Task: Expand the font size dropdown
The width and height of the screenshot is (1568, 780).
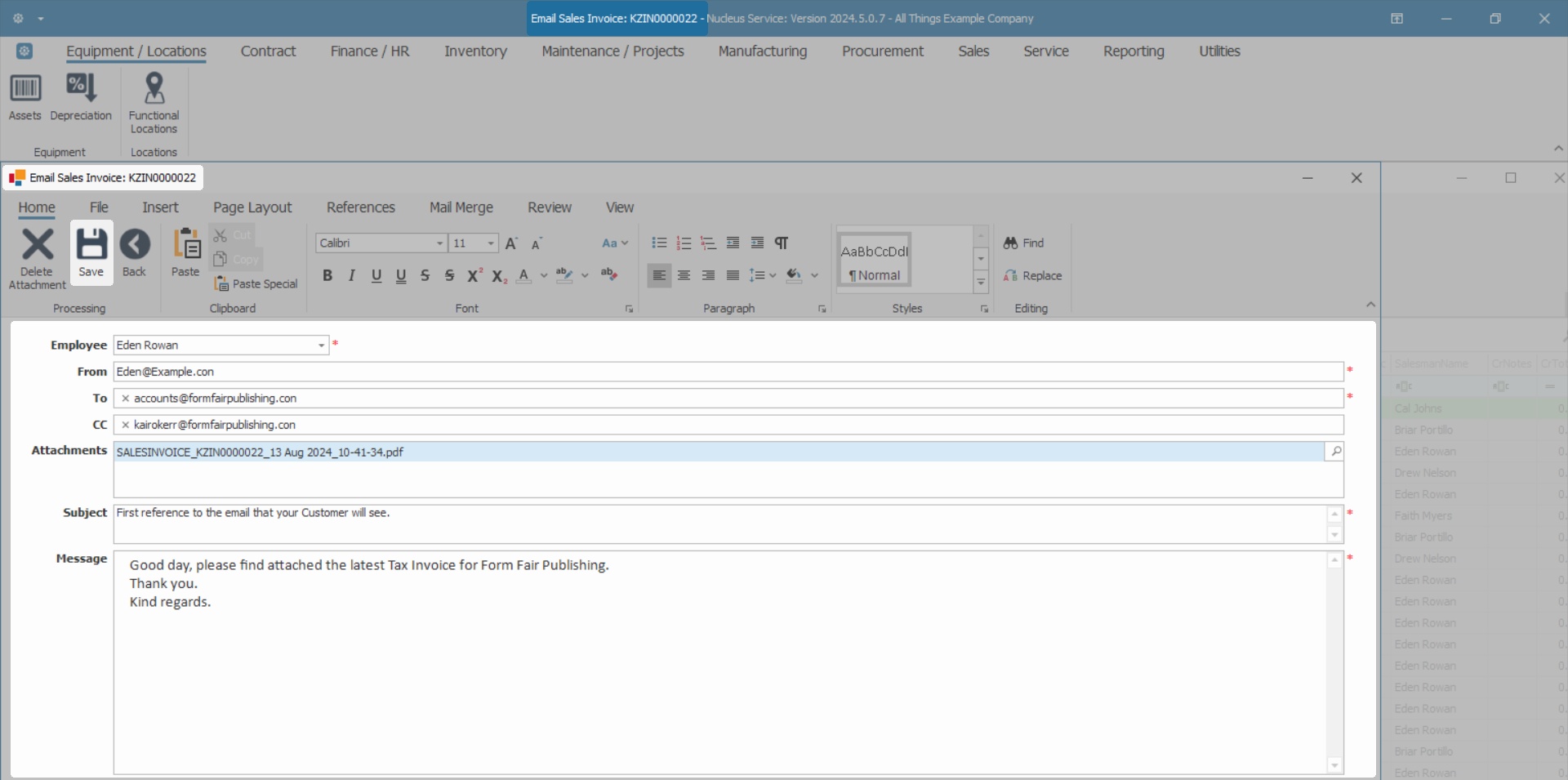Action: [x=491, y=243]
